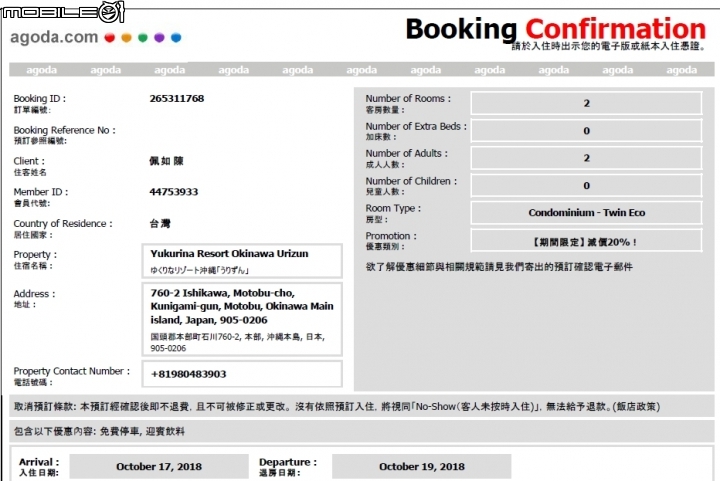
Task: Select member ID 44753933
Action: [174, 192]
